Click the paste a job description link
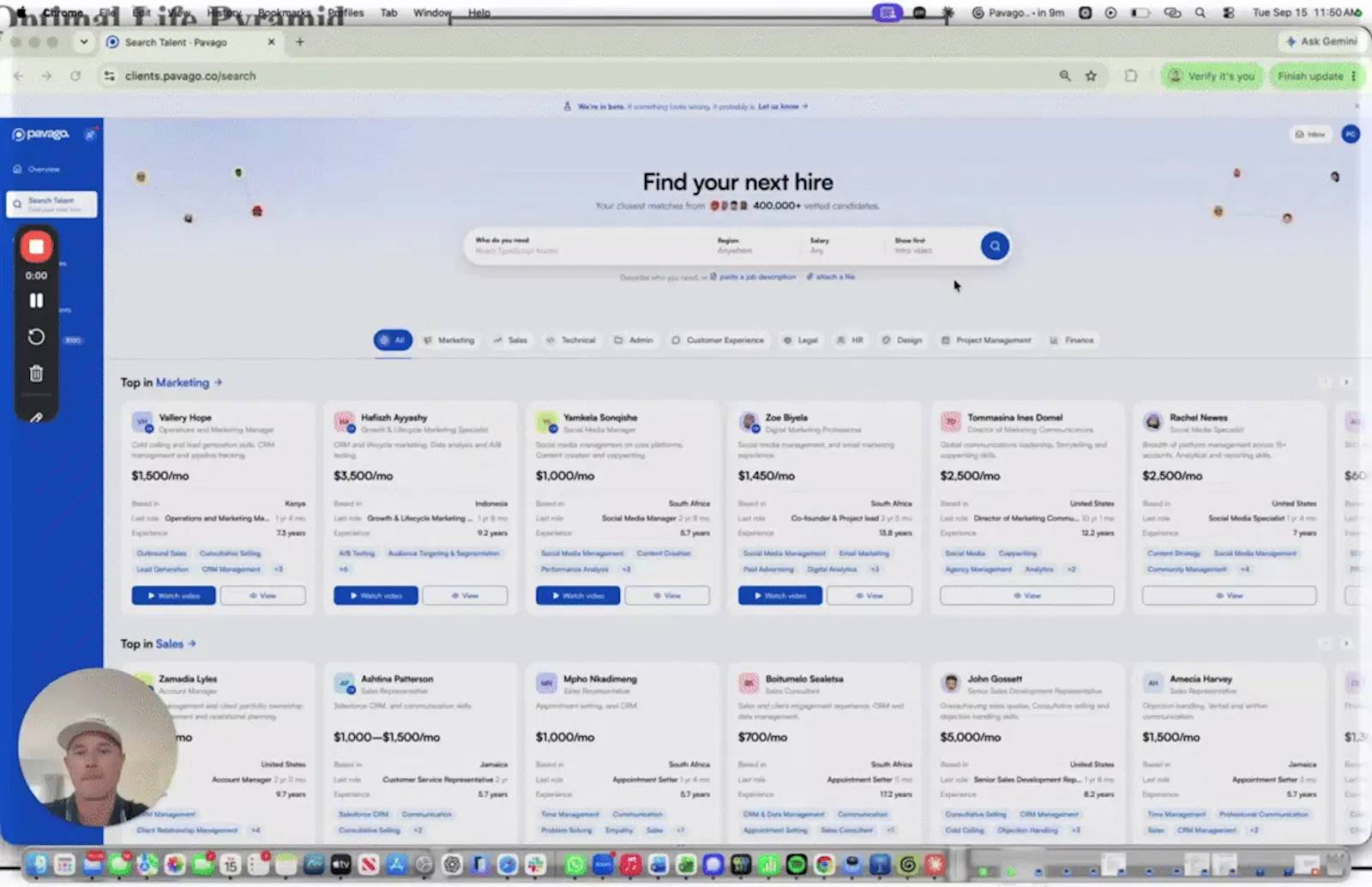The height and width of the screenshot is (887, 1372). [754, 277]
